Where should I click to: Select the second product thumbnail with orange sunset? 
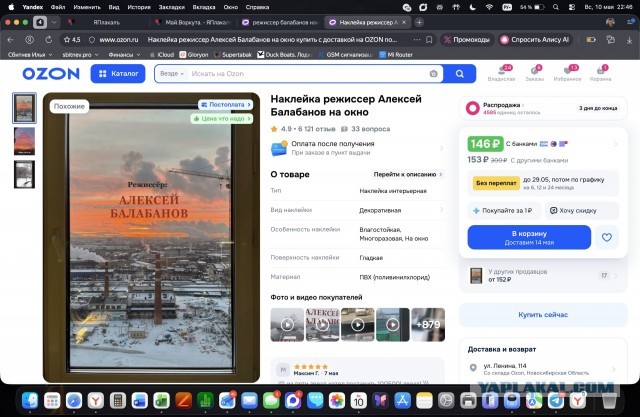pos(24,141)
